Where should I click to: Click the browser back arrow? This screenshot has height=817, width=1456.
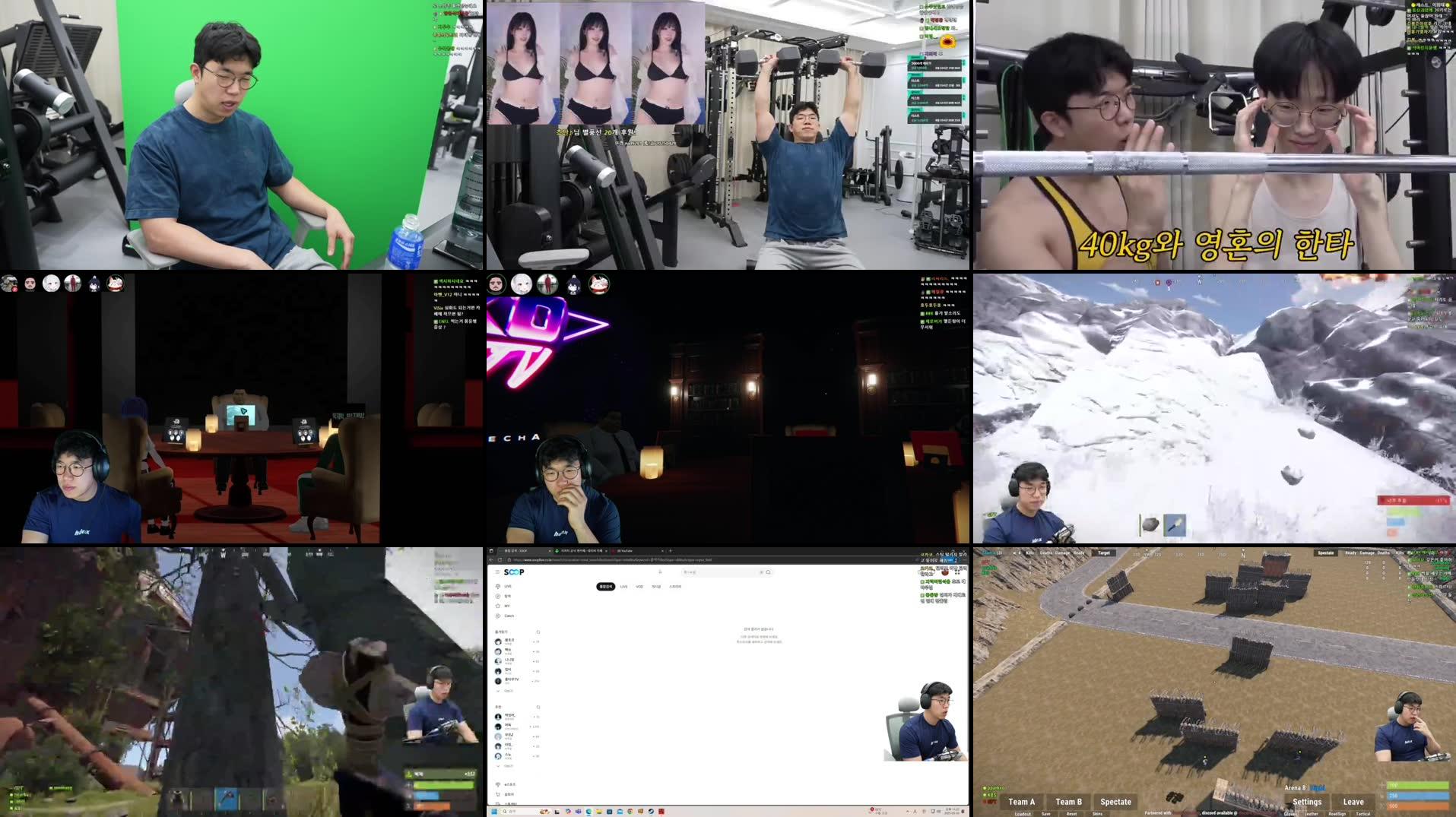click(x=491, y=560)
